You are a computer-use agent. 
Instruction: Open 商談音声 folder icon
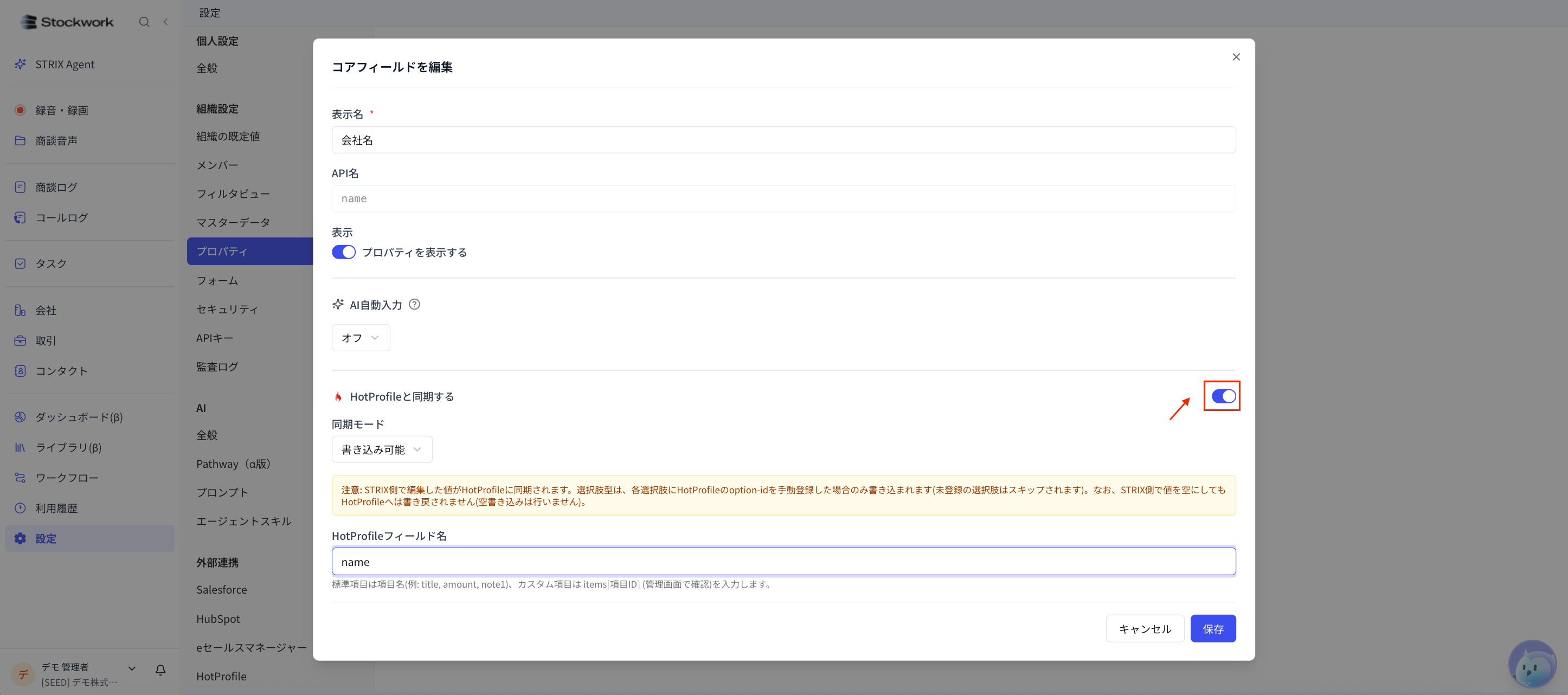[20, 140]
